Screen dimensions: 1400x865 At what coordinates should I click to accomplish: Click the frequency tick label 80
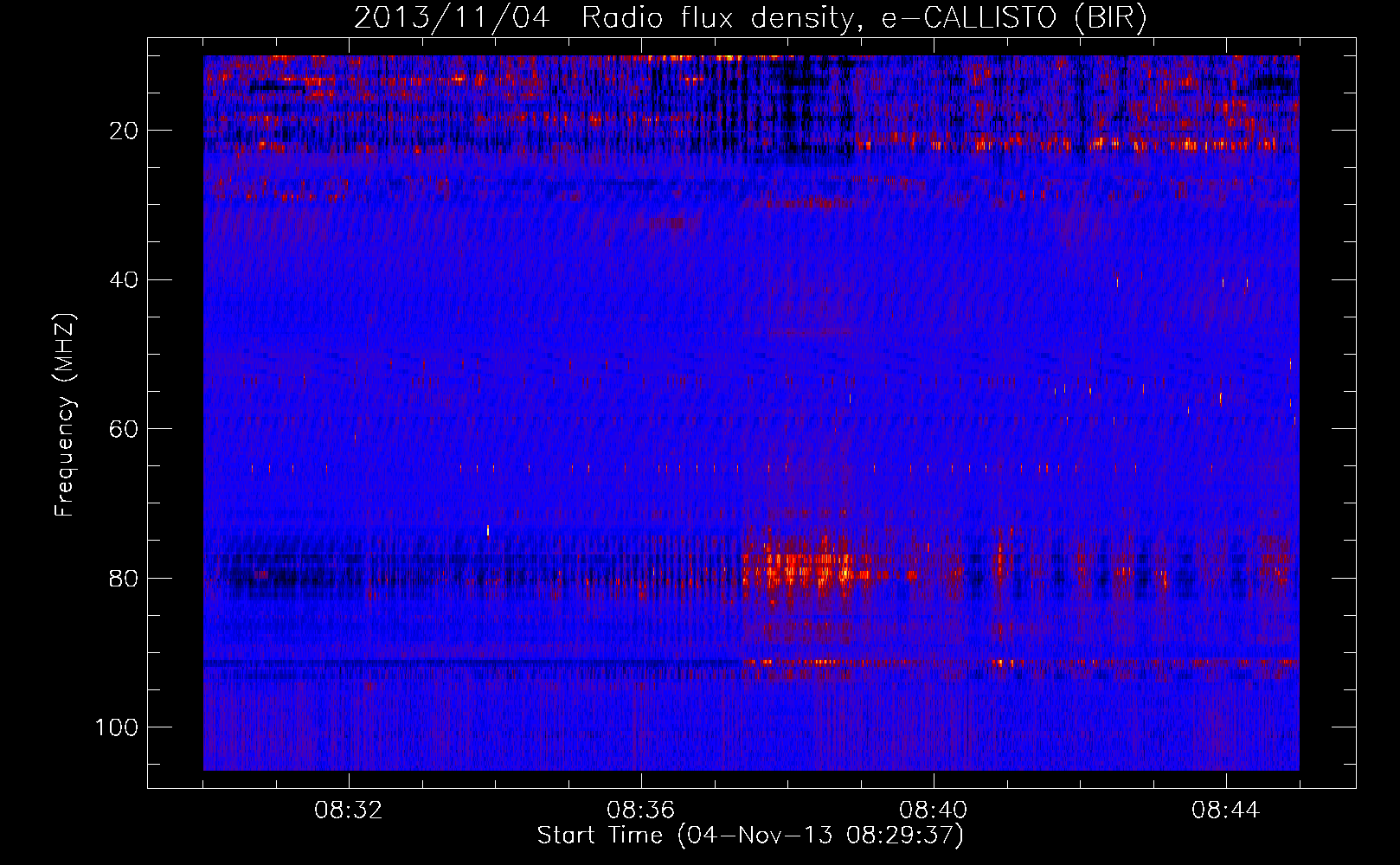(125, 578)
